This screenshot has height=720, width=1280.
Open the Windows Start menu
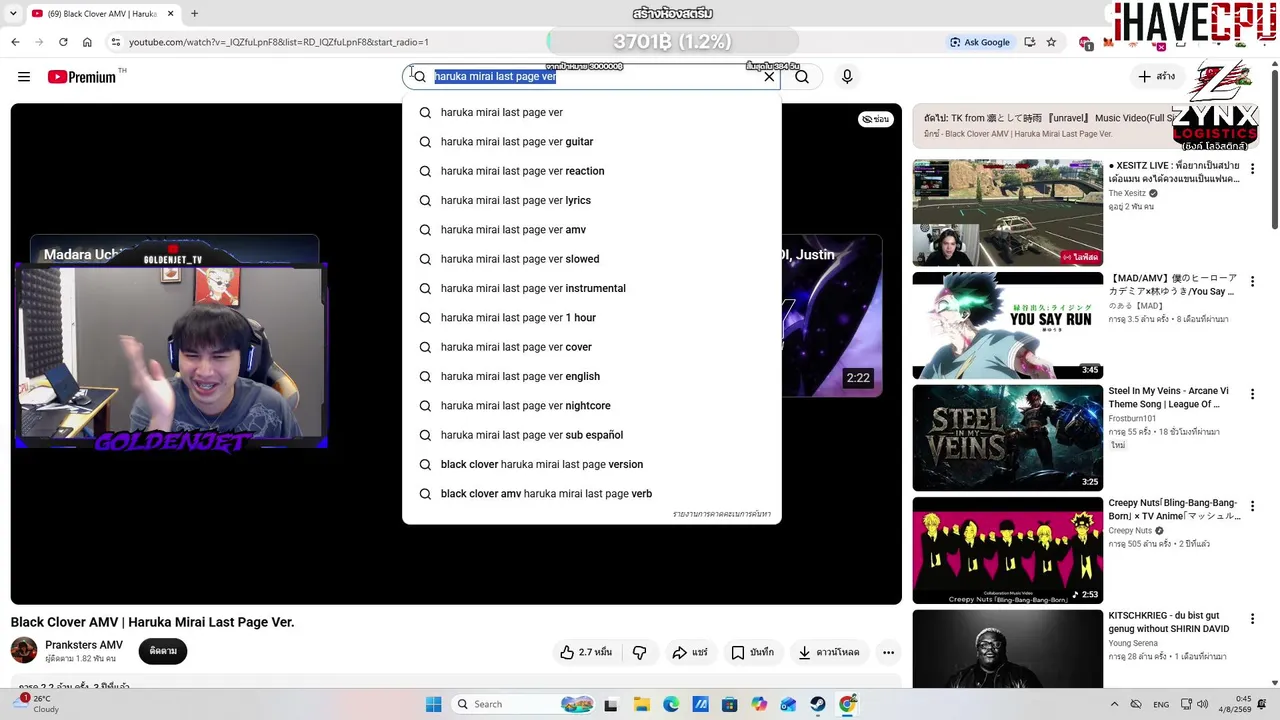(433, 704)
